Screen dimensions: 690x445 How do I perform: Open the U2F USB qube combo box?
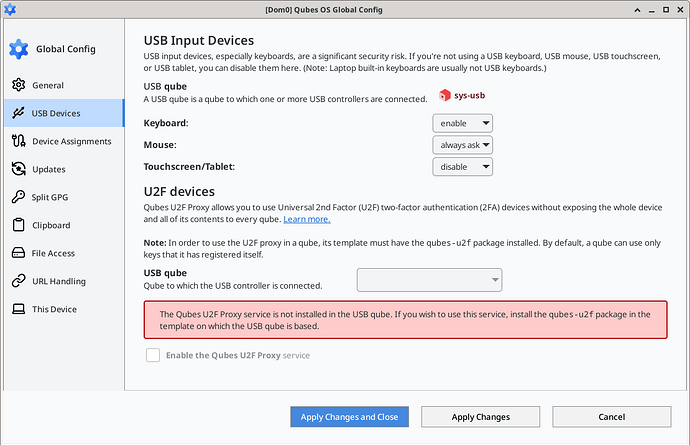(x=429, y=280)
